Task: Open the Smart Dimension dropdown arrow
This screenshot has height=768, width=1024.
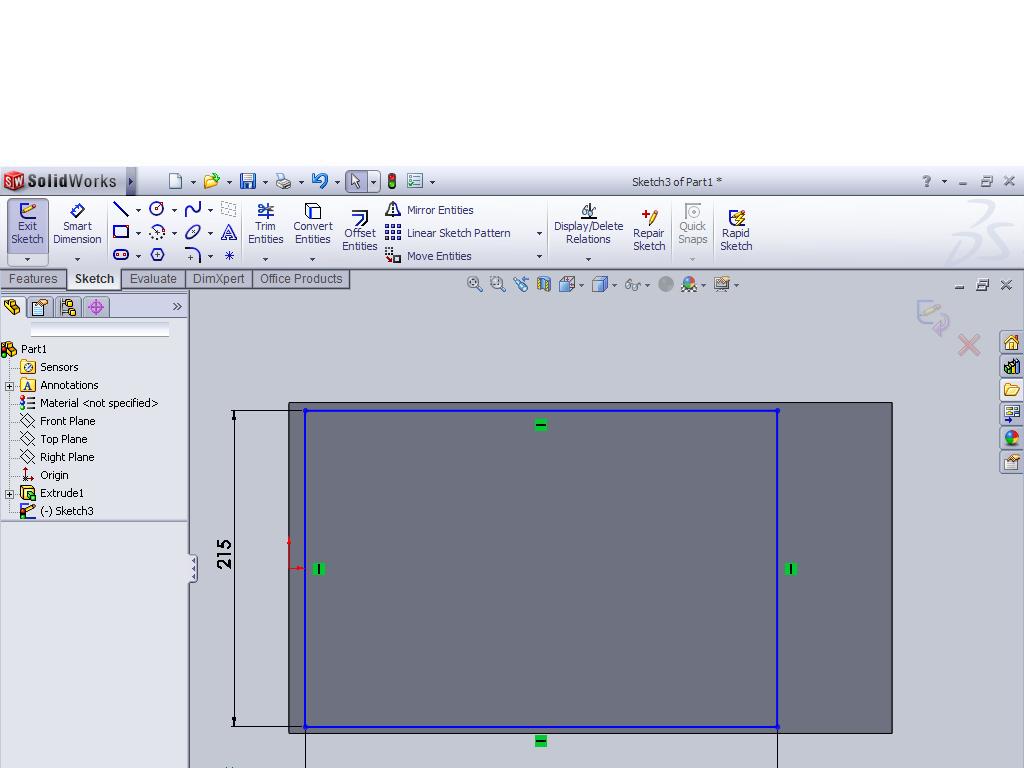Action: click(77, 259)
